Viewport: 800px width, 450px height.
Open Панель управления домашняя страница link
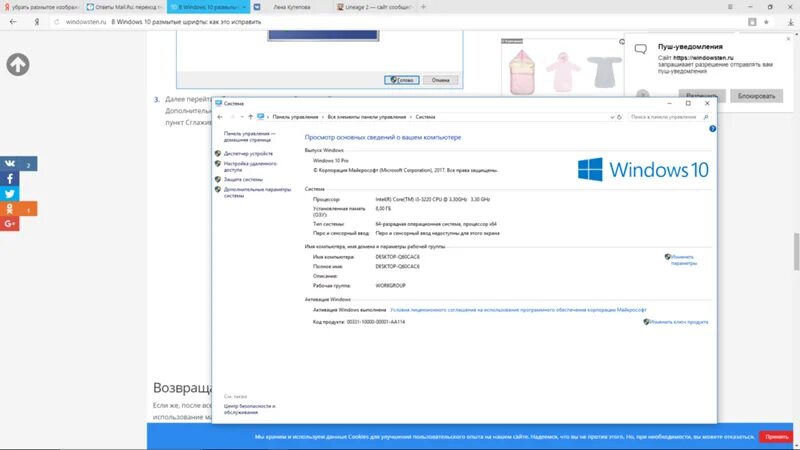[x=249, y=137]
